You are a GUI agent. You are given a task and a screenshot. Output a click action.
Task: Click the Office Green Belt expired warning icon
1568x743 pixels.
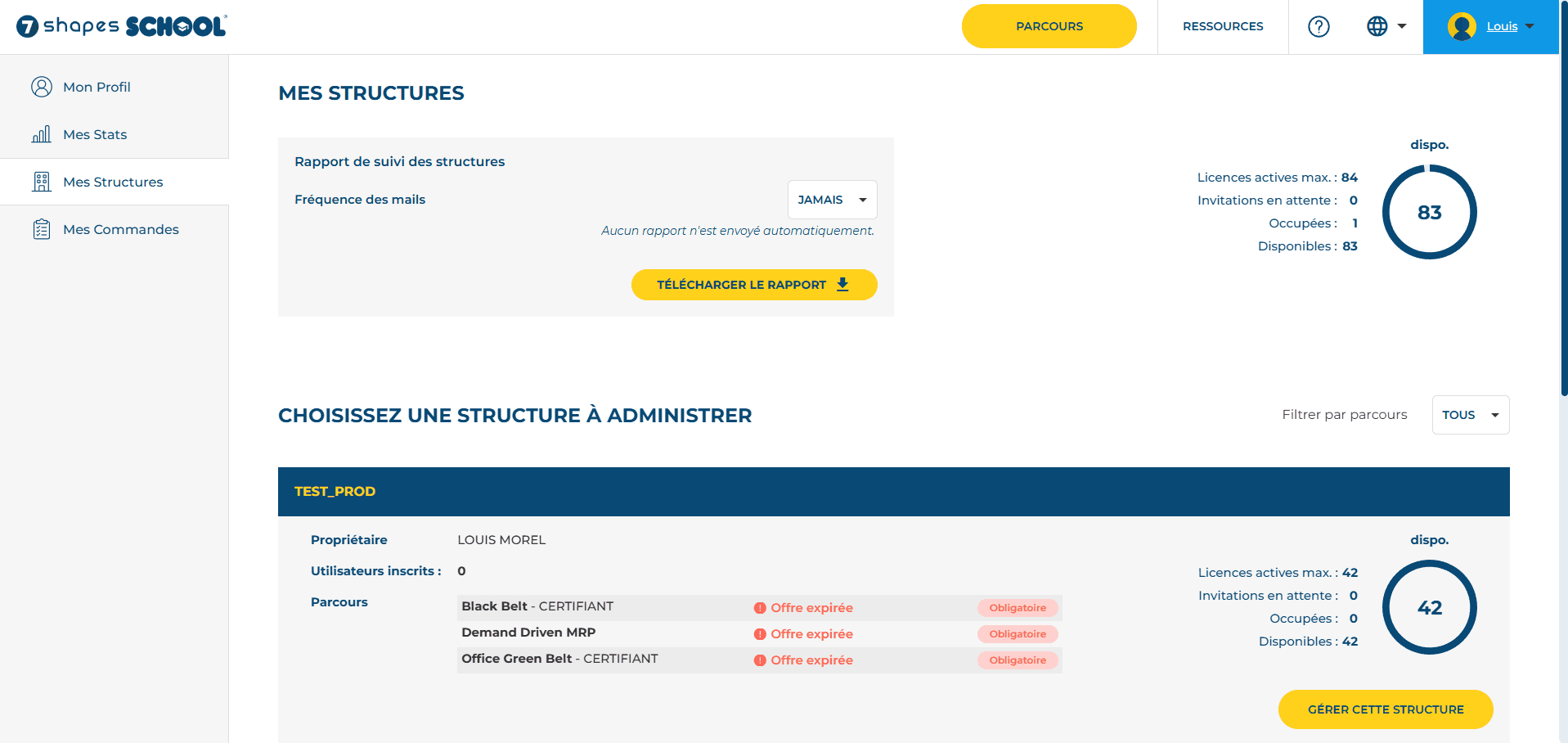tap(760, 660)
